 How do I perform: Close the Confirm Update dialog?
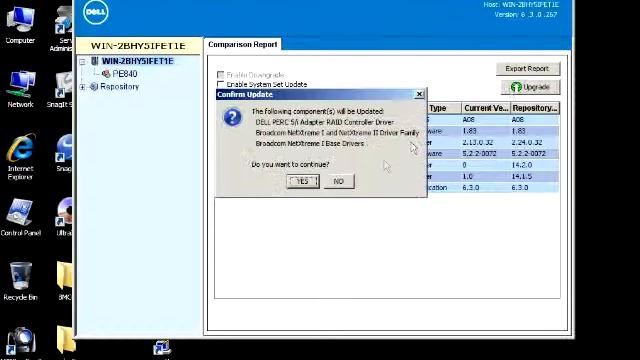click(419, 94)
